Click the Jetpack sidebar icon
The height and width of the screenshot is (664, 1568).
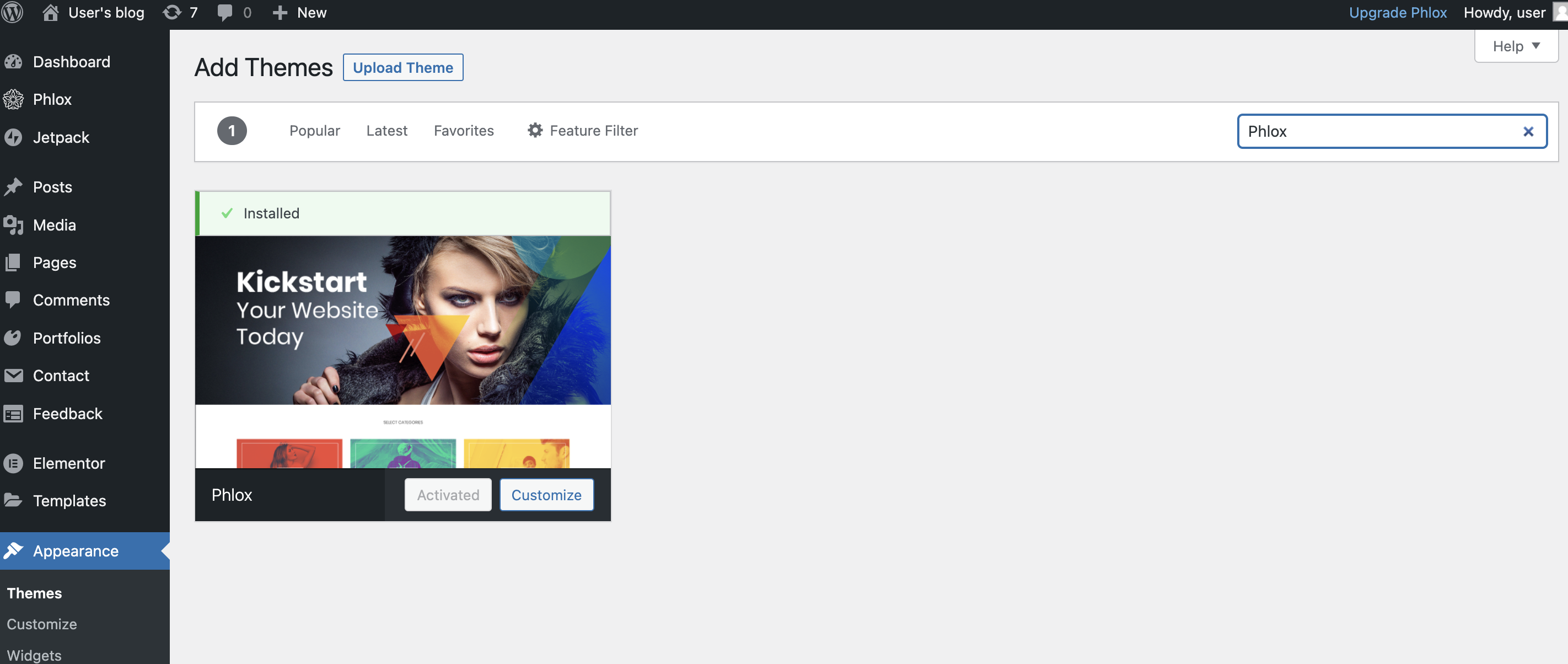(13, 137)
